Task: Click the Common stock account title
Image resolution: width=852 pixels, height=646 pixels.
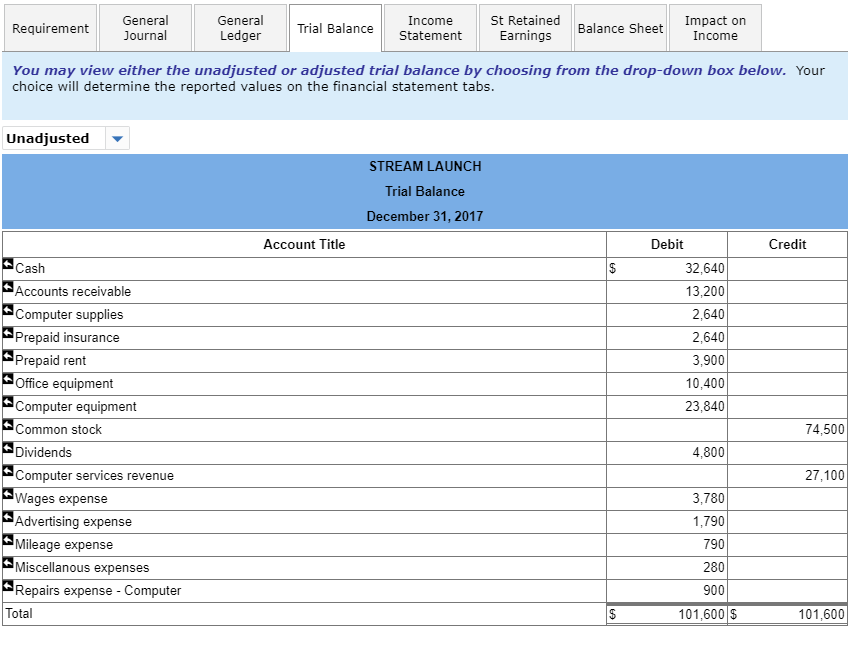Action: click(58, 430)
